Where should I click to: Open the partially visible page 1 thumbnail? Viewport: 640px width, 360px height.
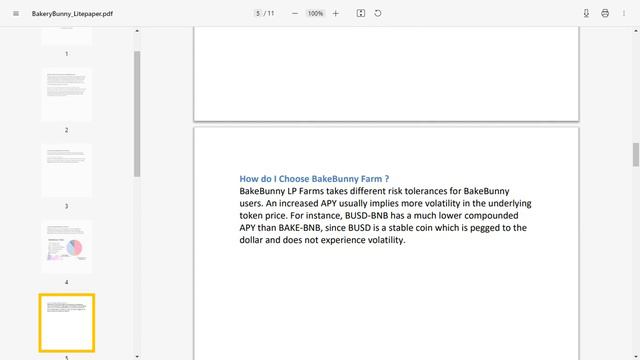coord(67,36)
